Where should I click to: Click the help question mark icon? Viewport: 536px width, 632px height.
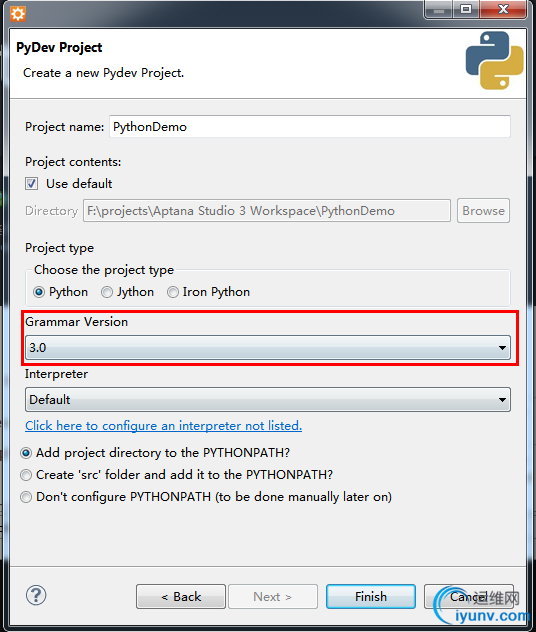36,595
